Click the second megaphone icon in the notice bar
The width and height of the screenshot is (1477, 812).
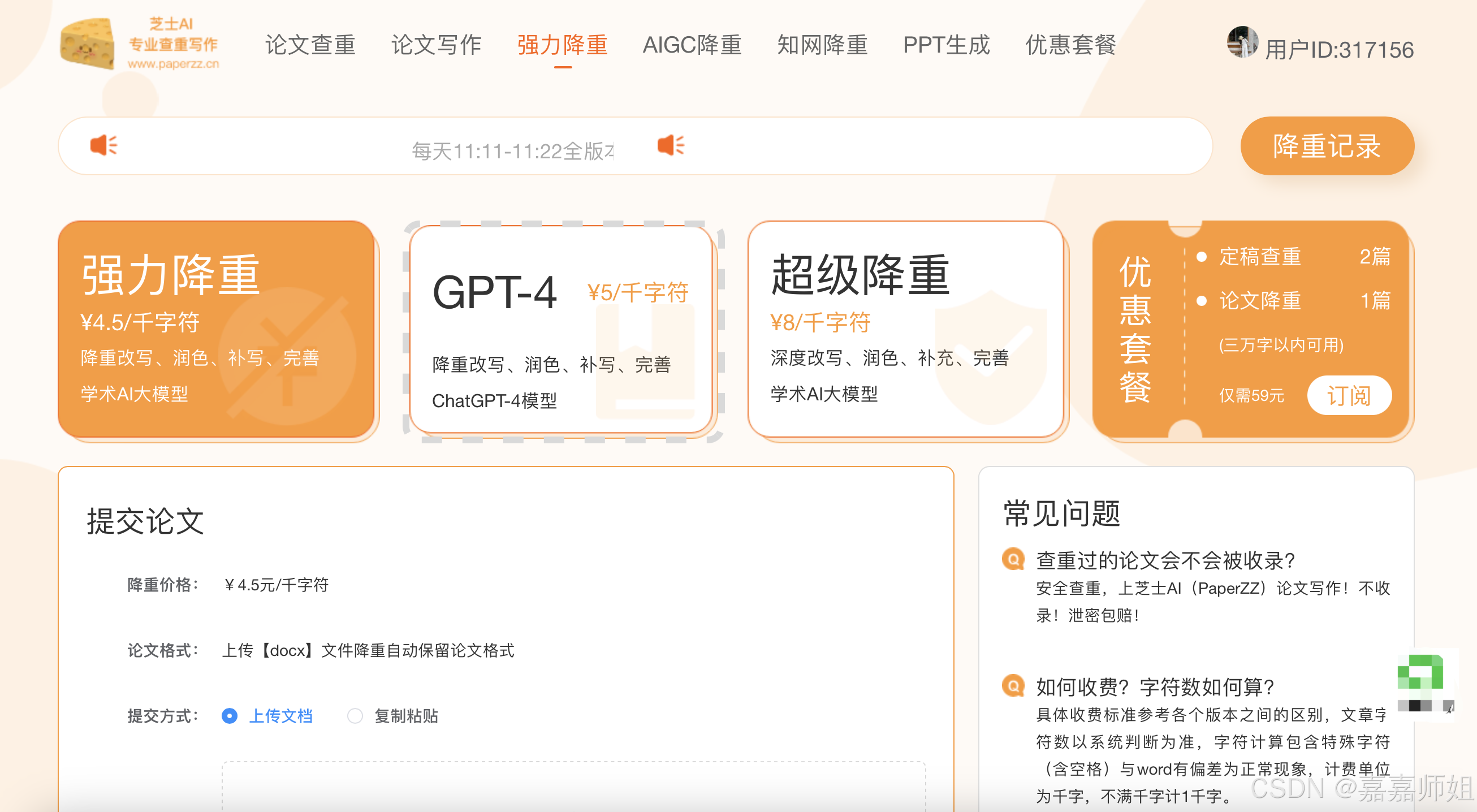671,145
